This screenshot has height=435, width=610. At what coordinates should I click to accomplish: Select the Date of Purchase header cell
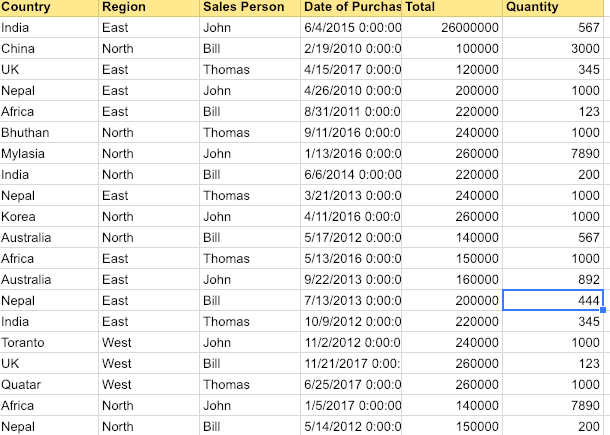coord(351,7)
